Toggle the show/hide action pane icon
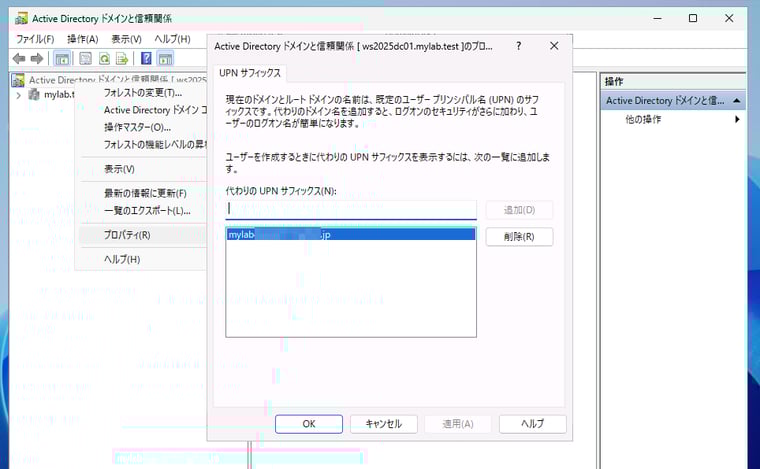Viewport: 760px width, 469px height. [165, 59]
